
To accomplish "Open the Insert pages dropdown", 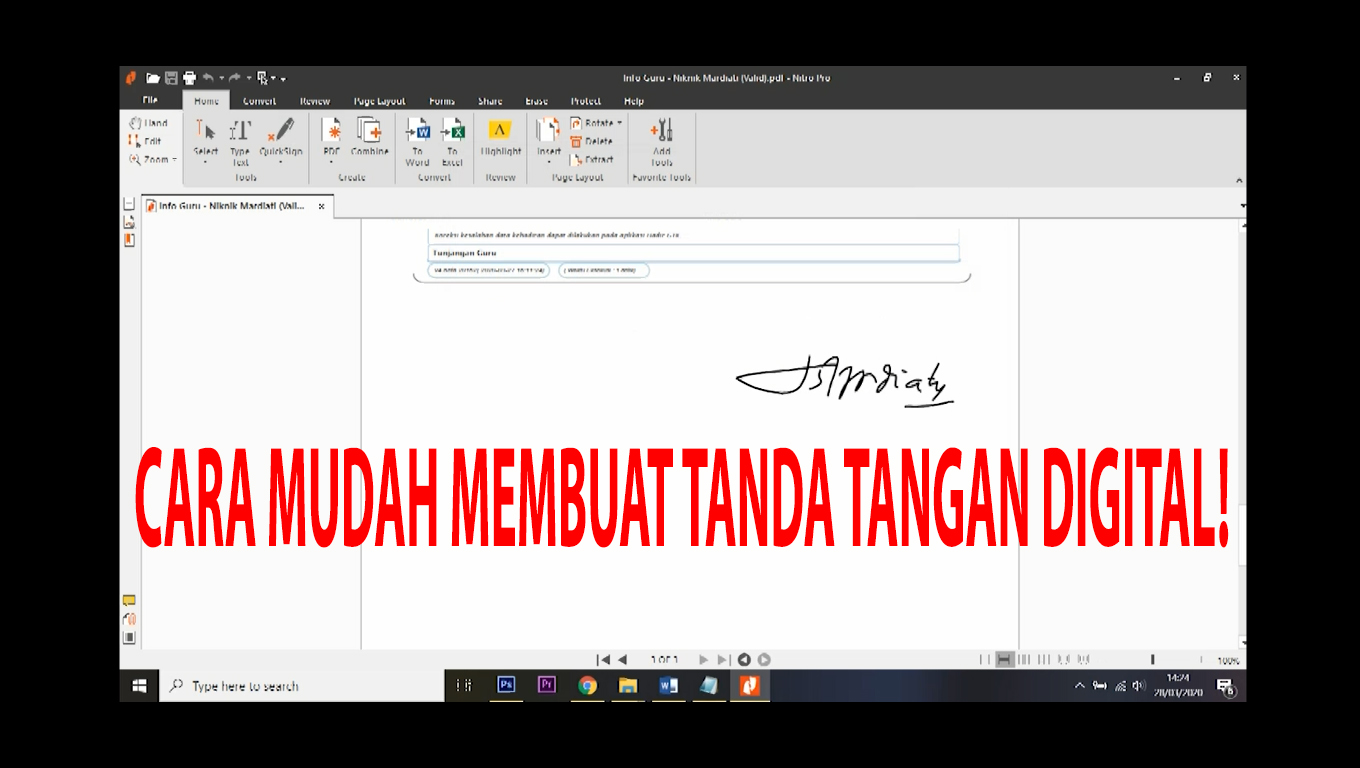I will pos(549,161).
